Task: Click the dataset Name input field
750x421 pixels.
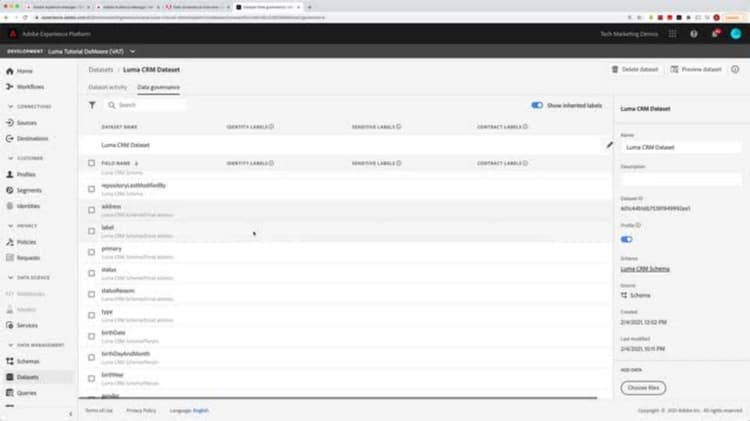Action: [x=681, y=147]
